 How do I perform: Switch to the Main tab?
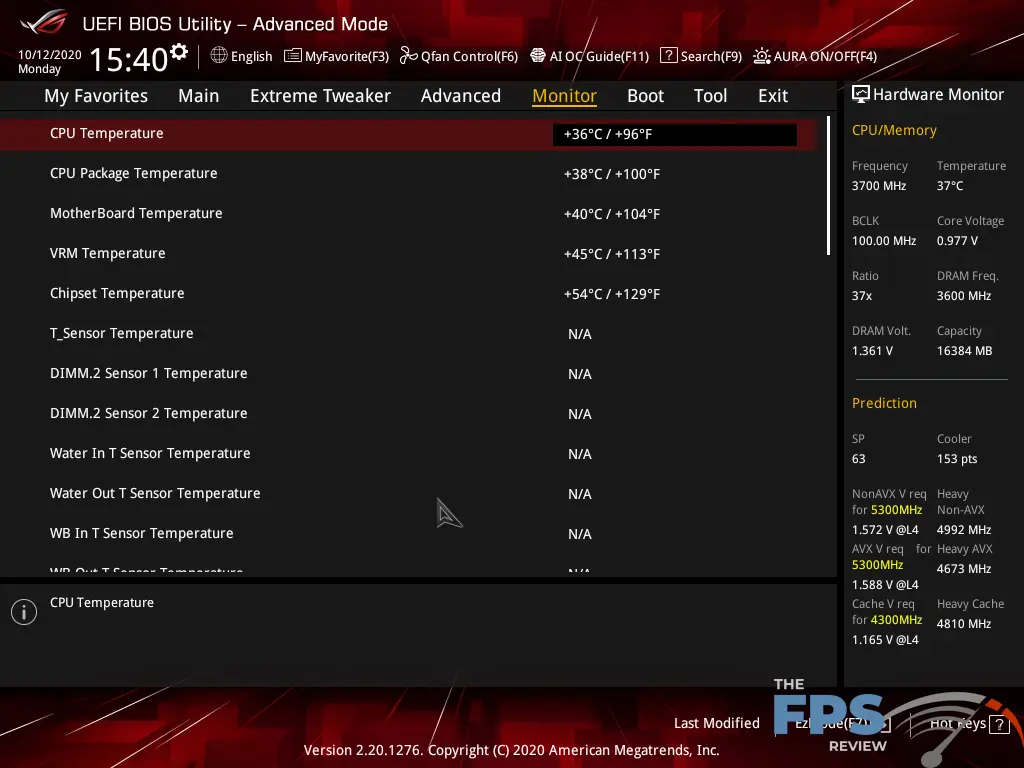(199, 96)
